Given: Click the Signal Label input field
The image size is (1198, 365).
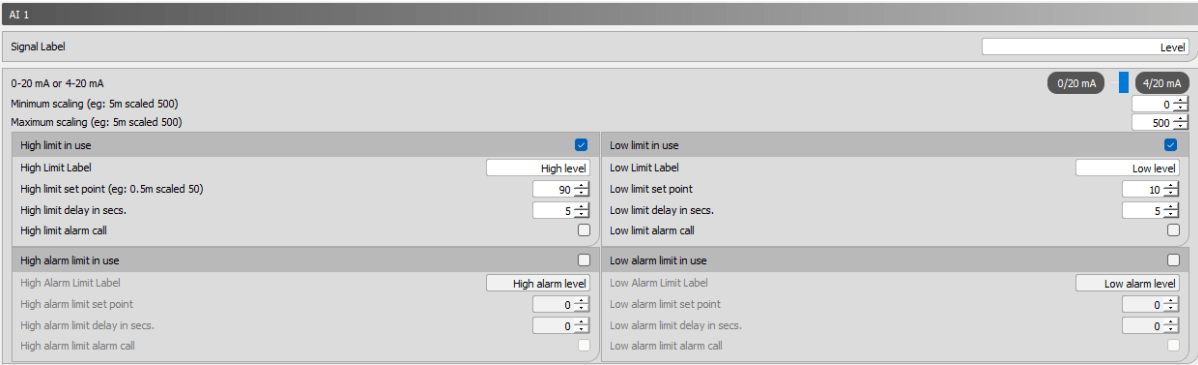Looking at the screenshot, I should pyautogui.click(x=1085, y=47).
